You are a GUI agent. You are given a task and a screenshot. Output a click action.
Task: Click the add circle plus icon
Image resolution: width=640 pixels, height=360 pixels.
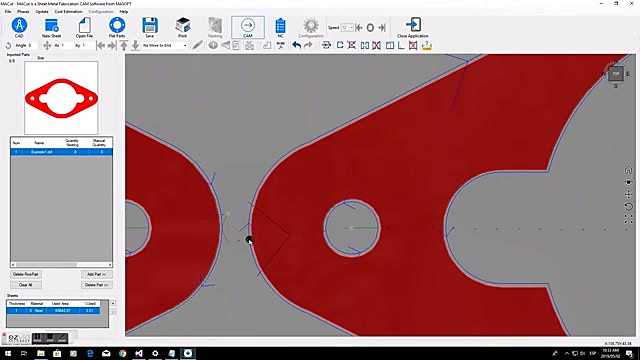(213, 45)
